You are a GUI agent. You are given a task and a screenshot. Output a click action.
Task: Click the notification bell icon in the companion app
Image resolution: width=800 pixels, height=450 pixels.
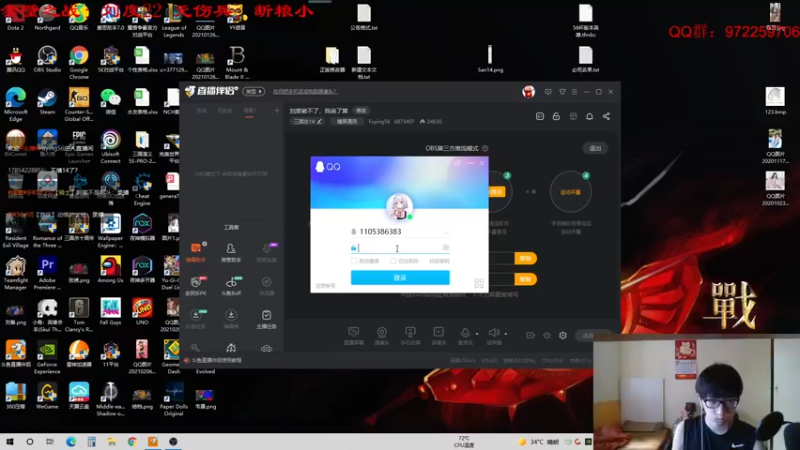(589, 116)
